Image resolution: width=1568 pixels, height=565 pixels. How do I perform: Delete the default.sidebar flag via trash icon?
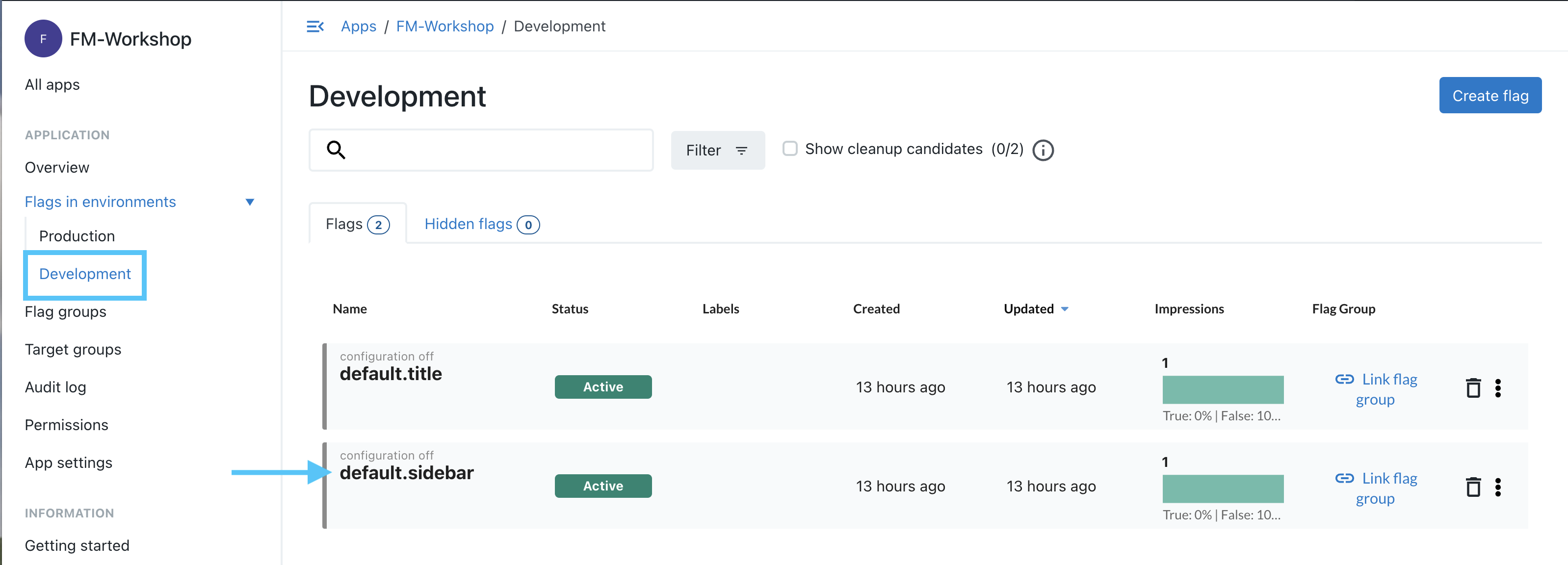(1473, 486)
